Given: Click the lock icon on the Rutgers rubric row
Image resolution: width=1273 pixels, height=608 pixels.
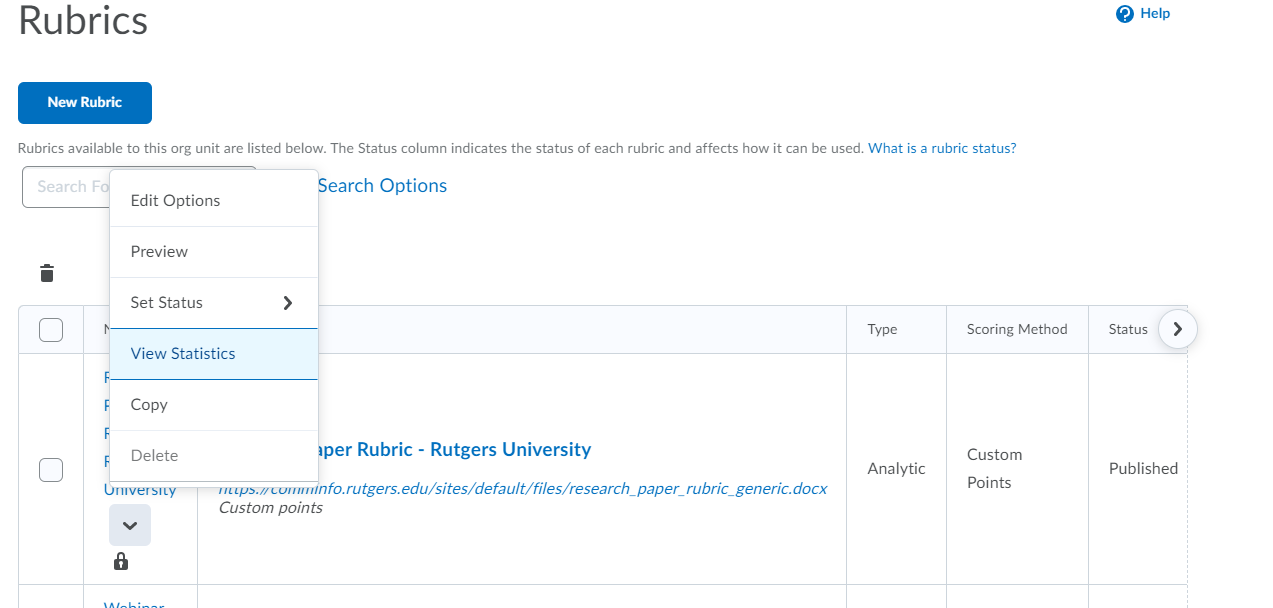Looking at the screenshot, I should coord(120,561).
